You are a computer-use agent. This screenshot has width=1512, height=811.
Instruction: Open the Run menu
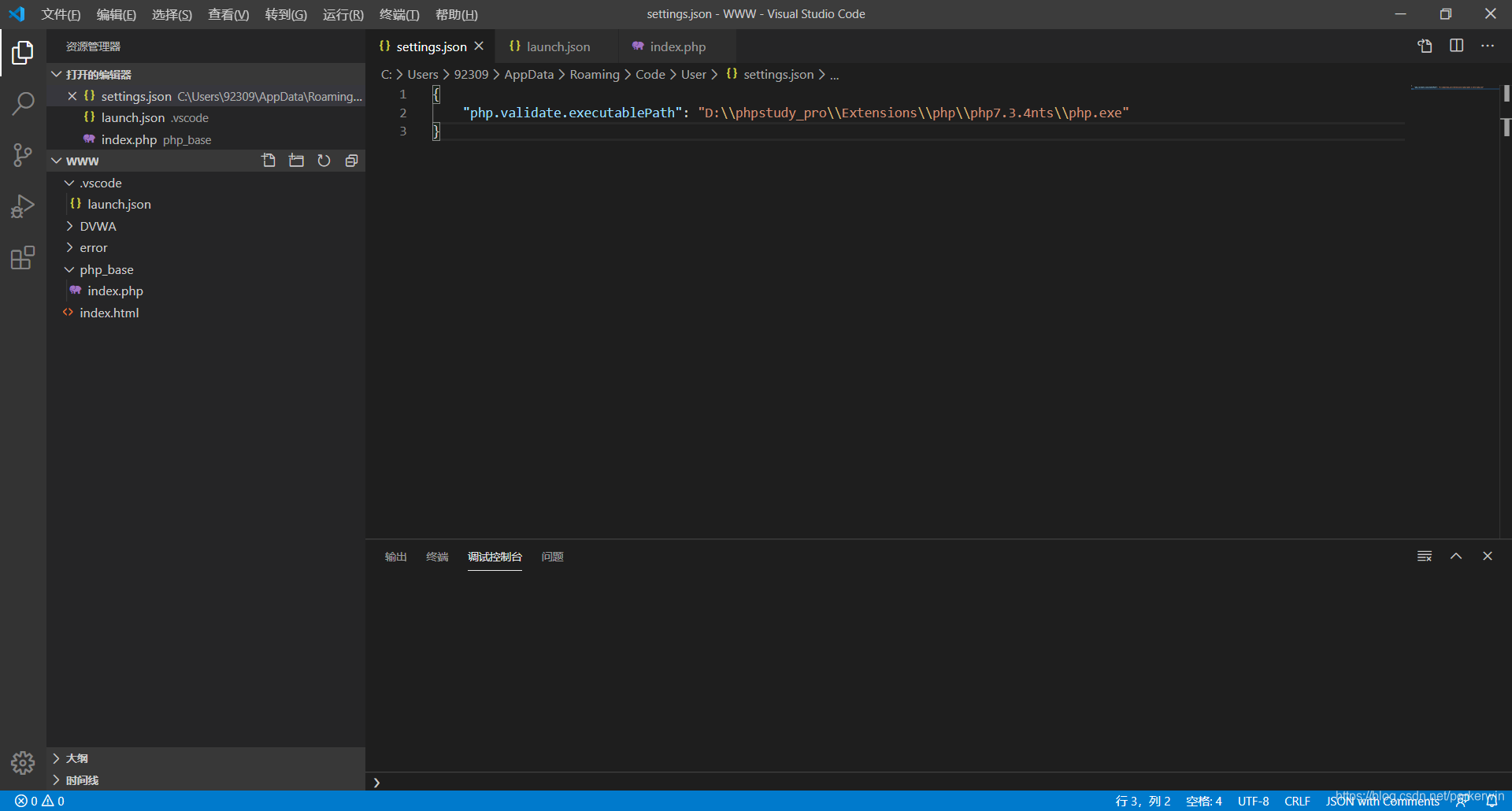(x=343, y=14)
